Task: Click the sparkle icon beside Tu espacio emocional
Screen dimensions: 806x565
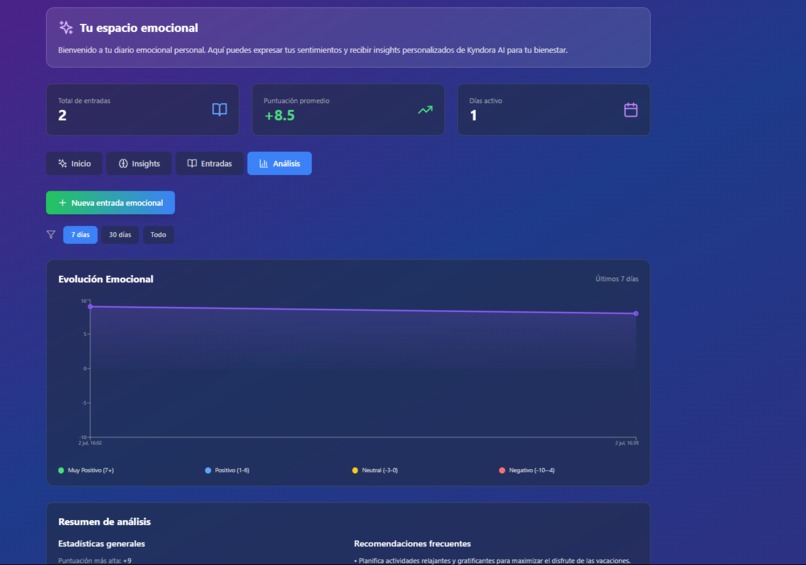Action: point(66,27)
